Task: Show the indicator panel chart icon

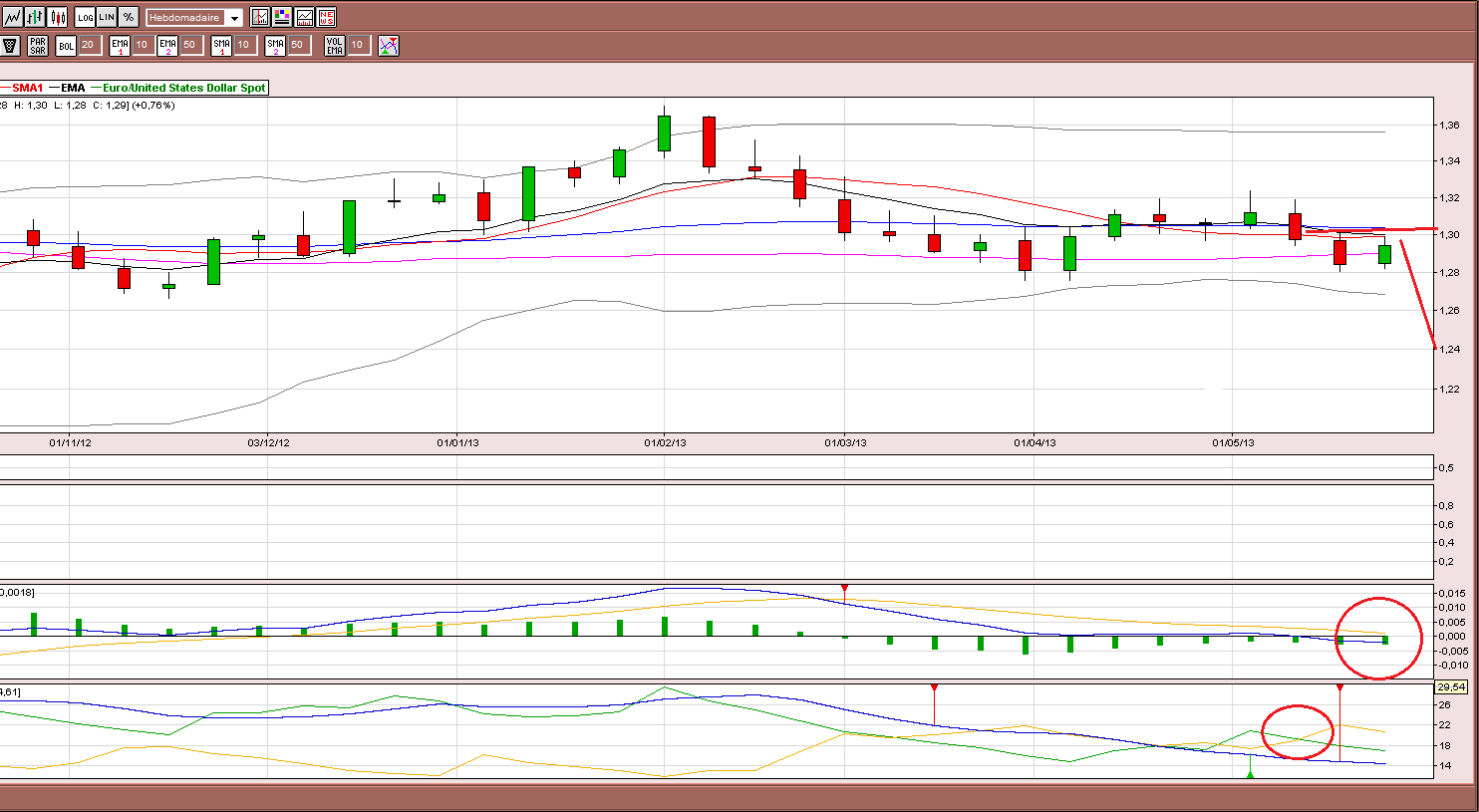Action: pos(304,17)
